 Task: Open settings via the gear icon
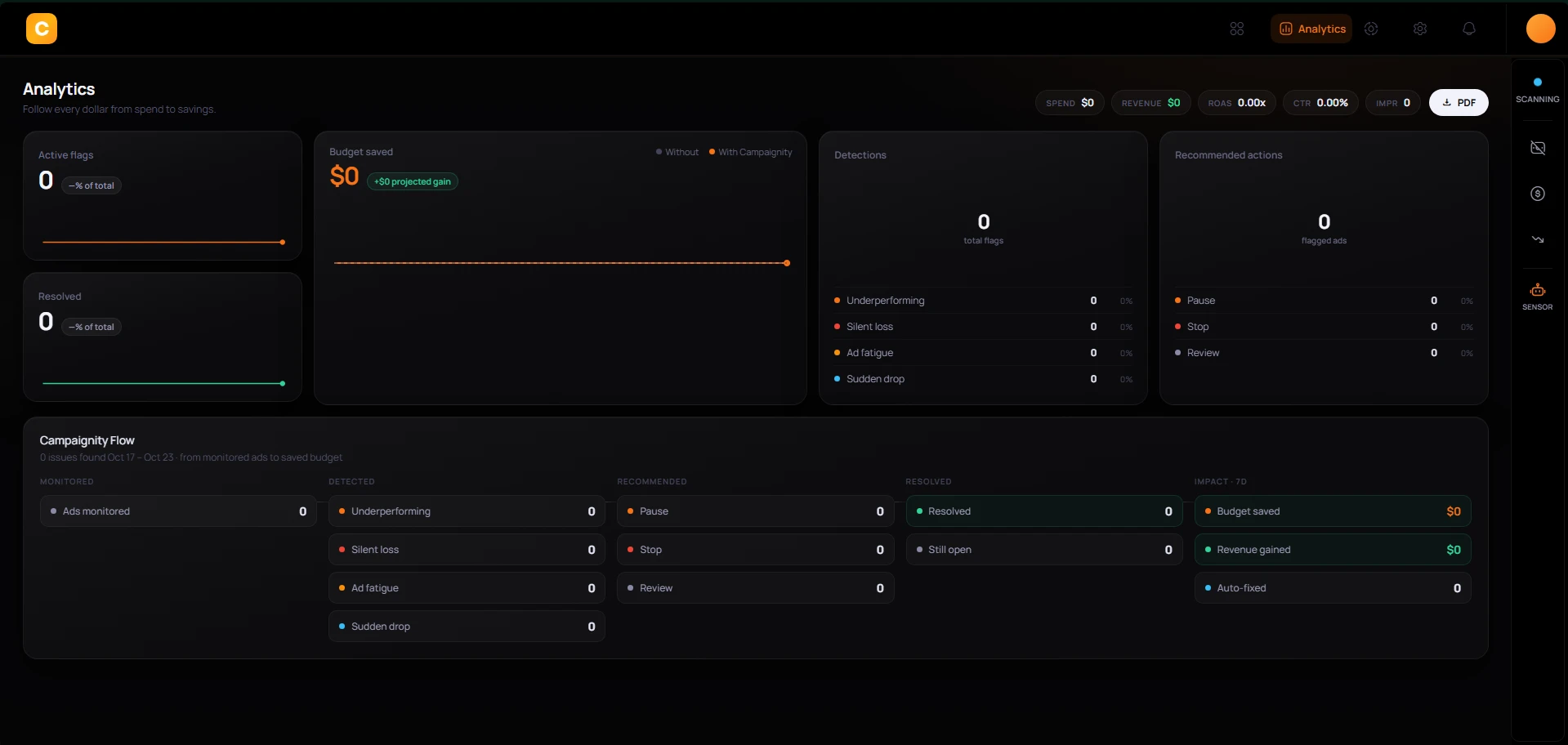[x=1420, y=29]
